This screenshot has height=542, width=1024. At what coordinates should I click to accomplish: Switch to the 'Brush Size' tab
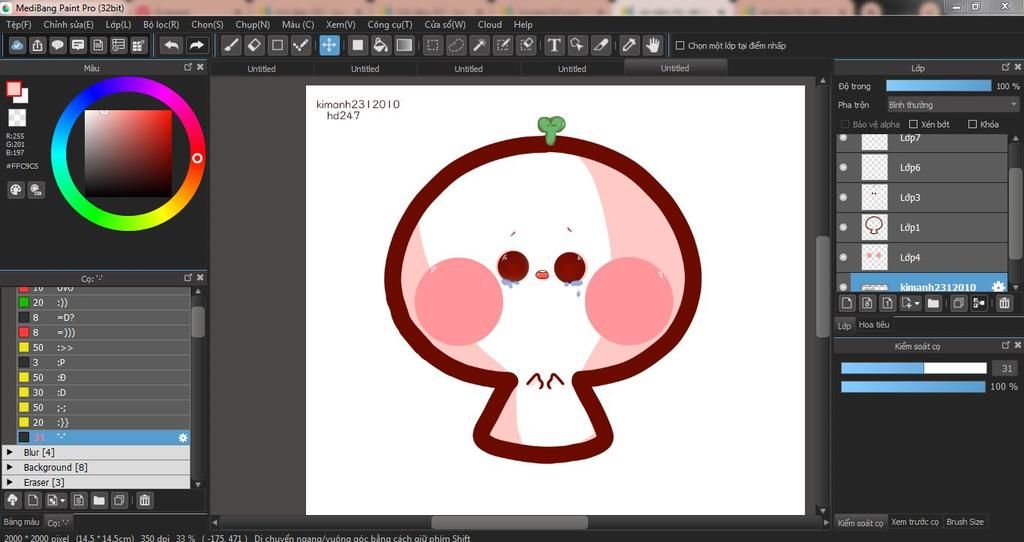click(x=965, y=522)
